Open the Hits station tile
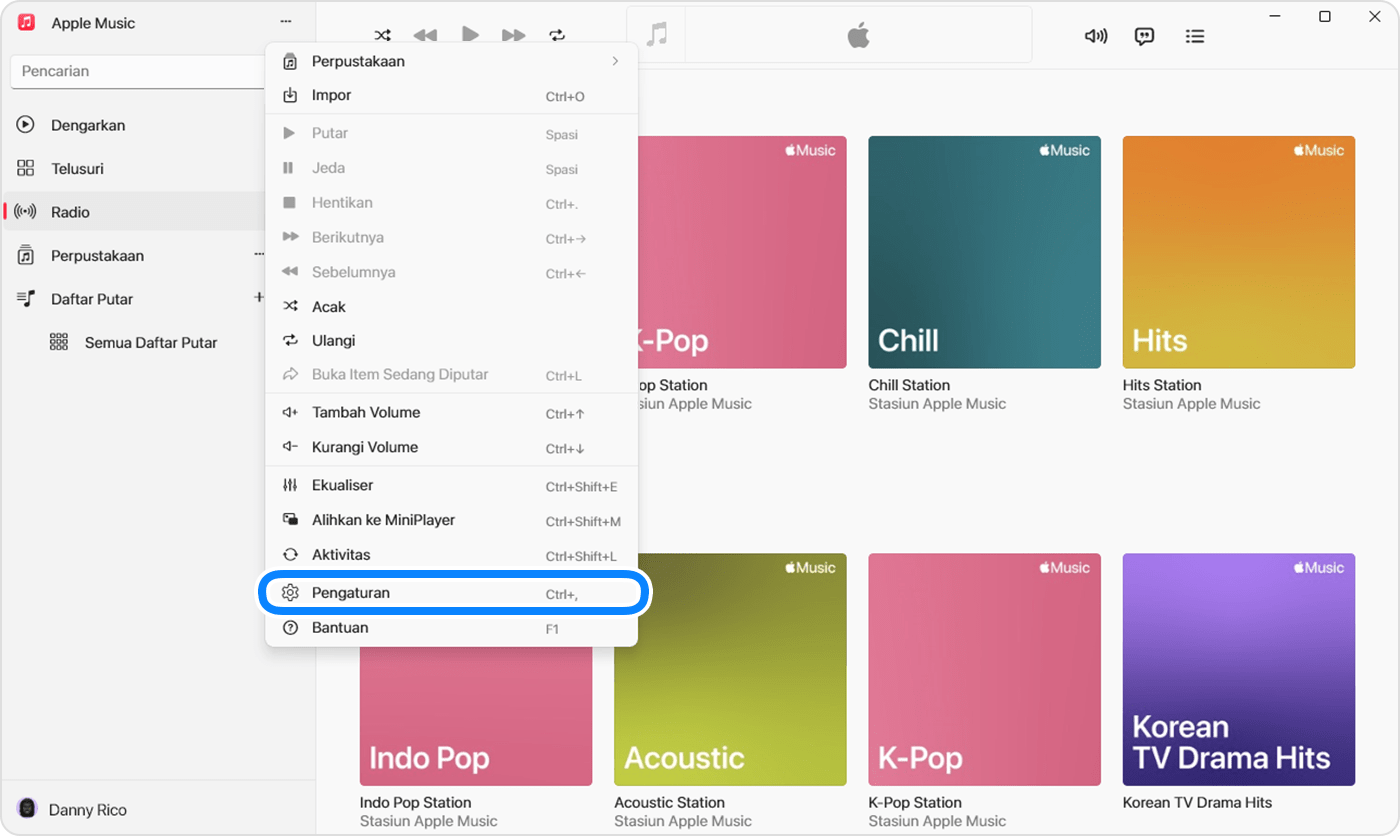This screenshot has height=836, width=1400. 1239,252
